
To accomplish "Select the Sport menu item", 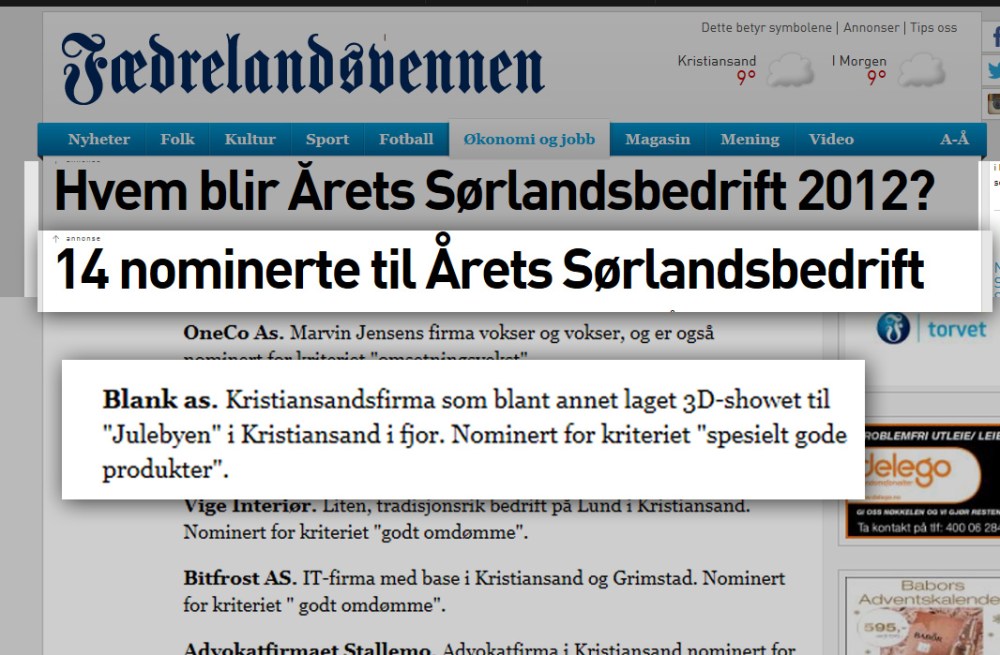I will click(327, 139).
